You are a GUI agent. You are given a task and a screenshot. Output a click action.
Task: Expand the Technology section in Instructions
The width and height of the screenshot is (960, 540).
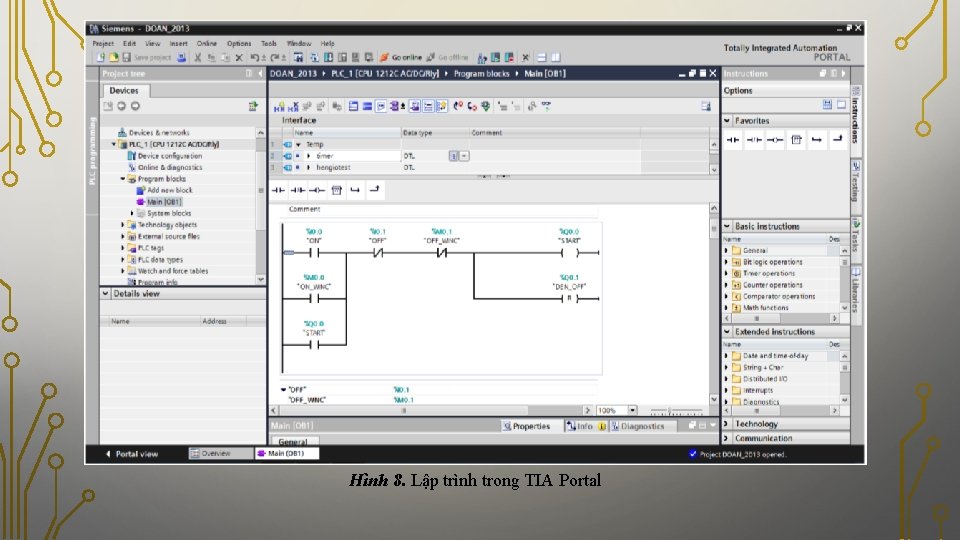pos(727,424)
